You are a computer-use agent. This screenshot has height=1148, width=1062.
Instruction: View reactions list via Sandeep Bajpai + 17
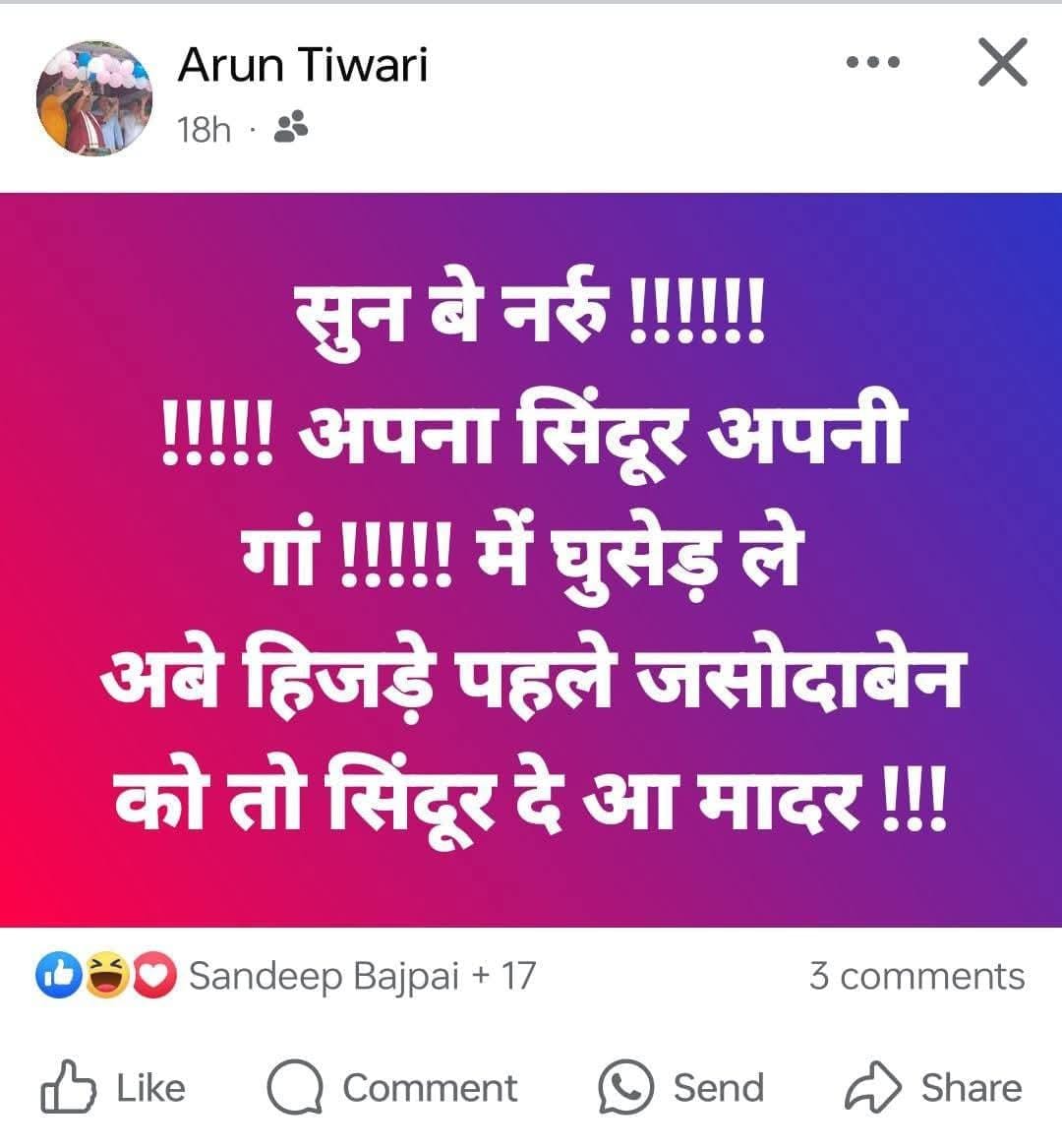pos(362,976)
